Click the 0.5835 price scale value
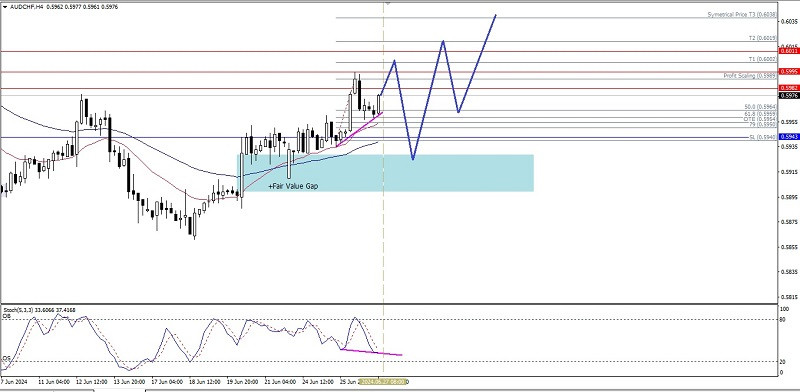800x392 pixels. [x=788, y=272]
